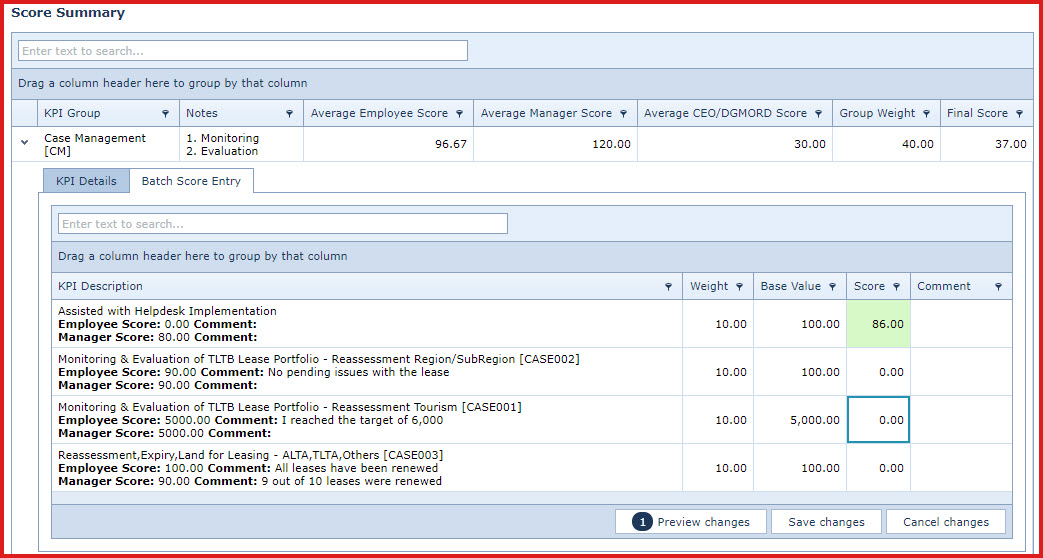Click the Save changes button
1043x558 pixels.
826,522
